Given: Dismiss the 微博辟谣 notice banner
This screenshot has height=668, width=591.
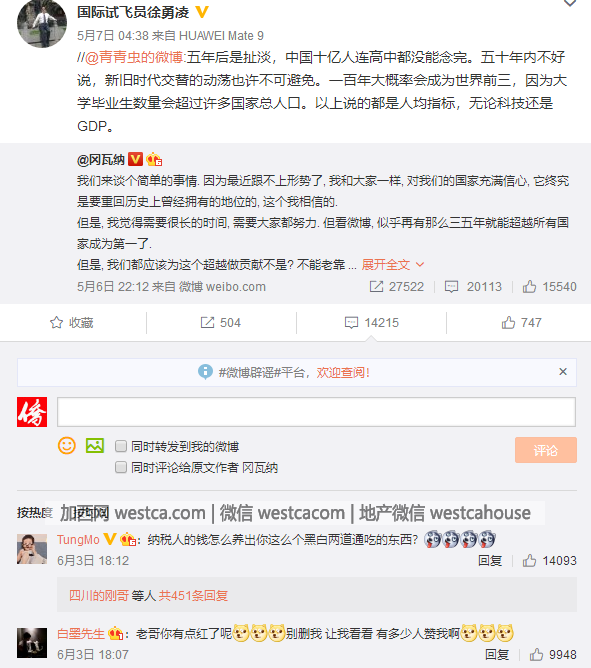Looking at the screenshot, I should [x=563, y=371].
